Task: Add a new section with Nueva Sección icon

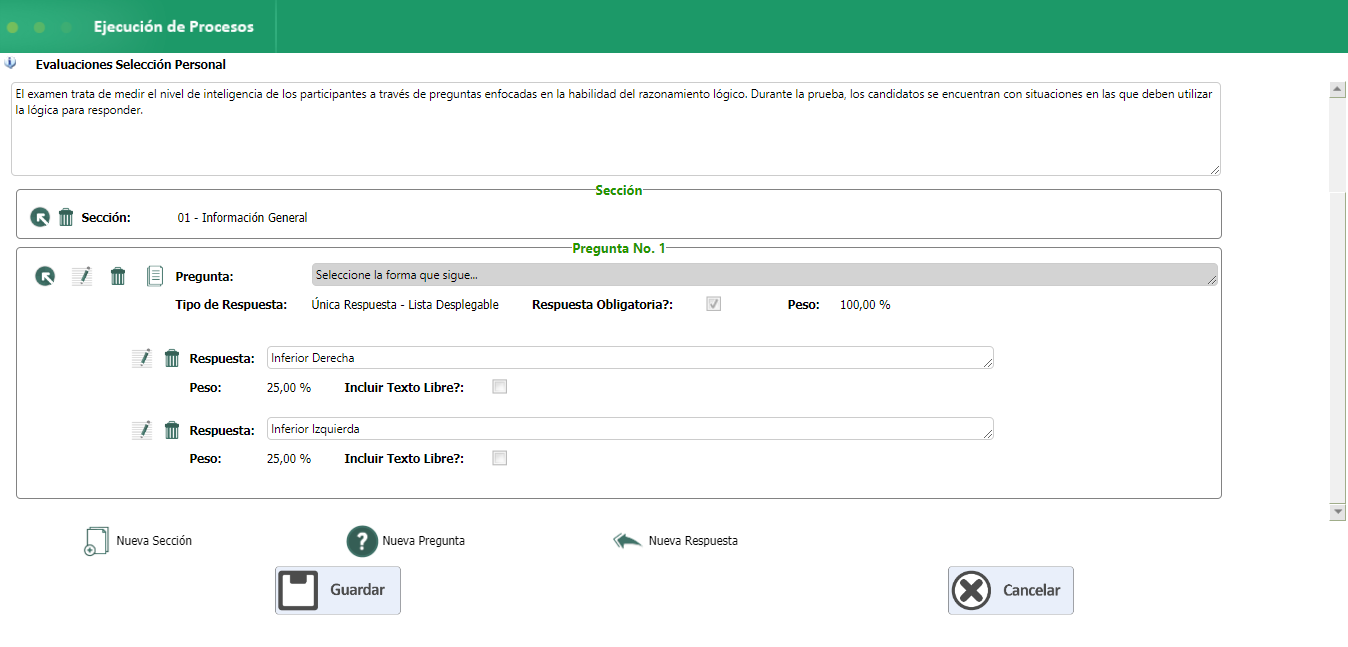Action: click(x=96, y=541)
